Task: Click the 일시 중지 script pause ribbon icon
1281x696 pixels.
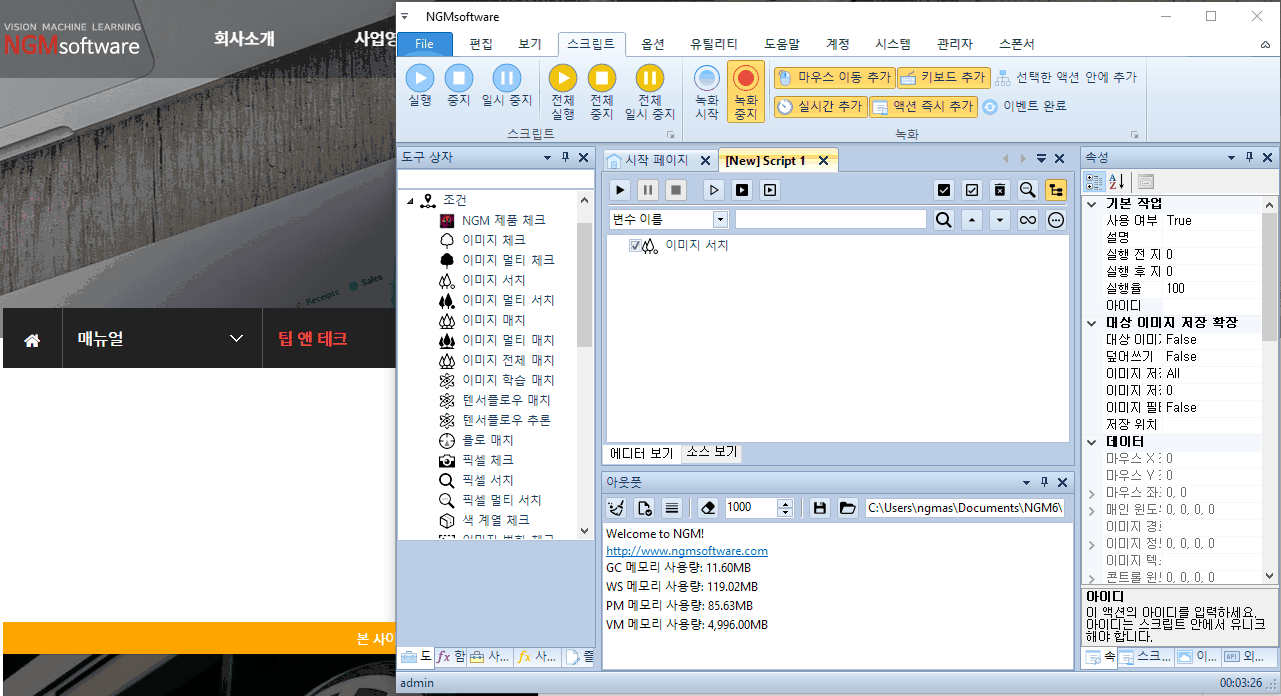Action: pos(507,77)
